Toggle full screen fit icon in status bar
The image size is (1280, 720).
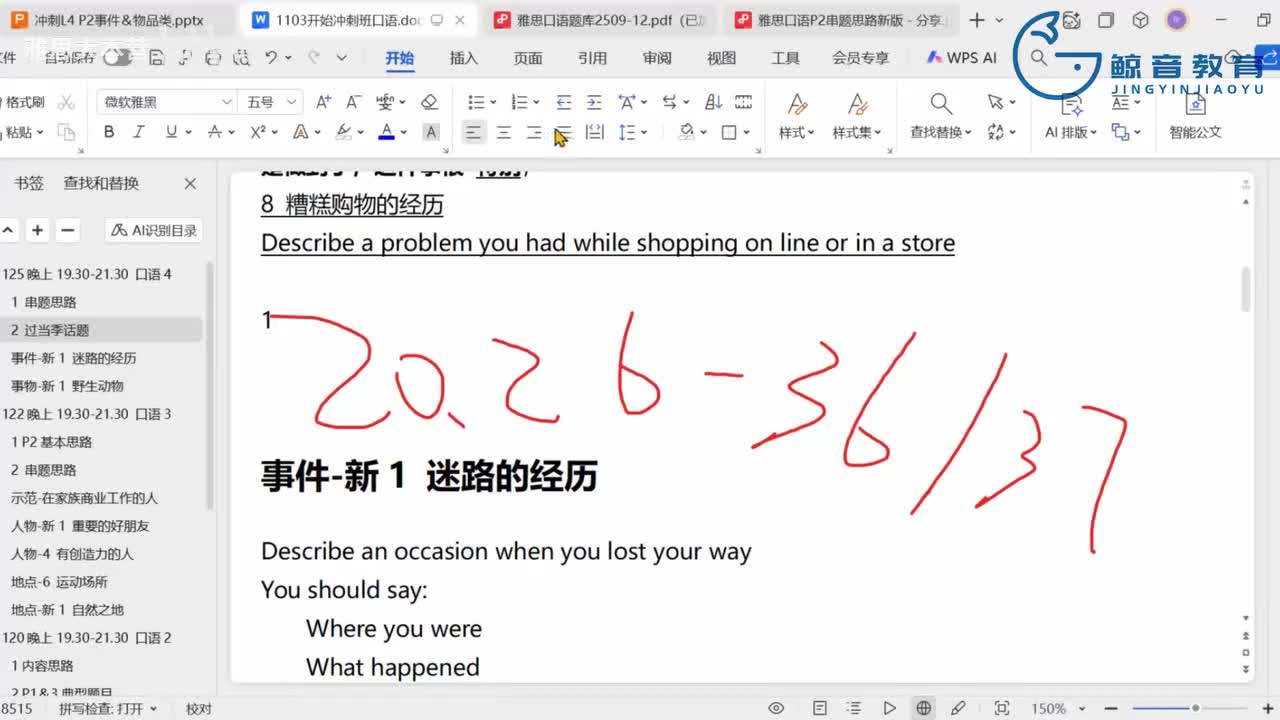1002,708
